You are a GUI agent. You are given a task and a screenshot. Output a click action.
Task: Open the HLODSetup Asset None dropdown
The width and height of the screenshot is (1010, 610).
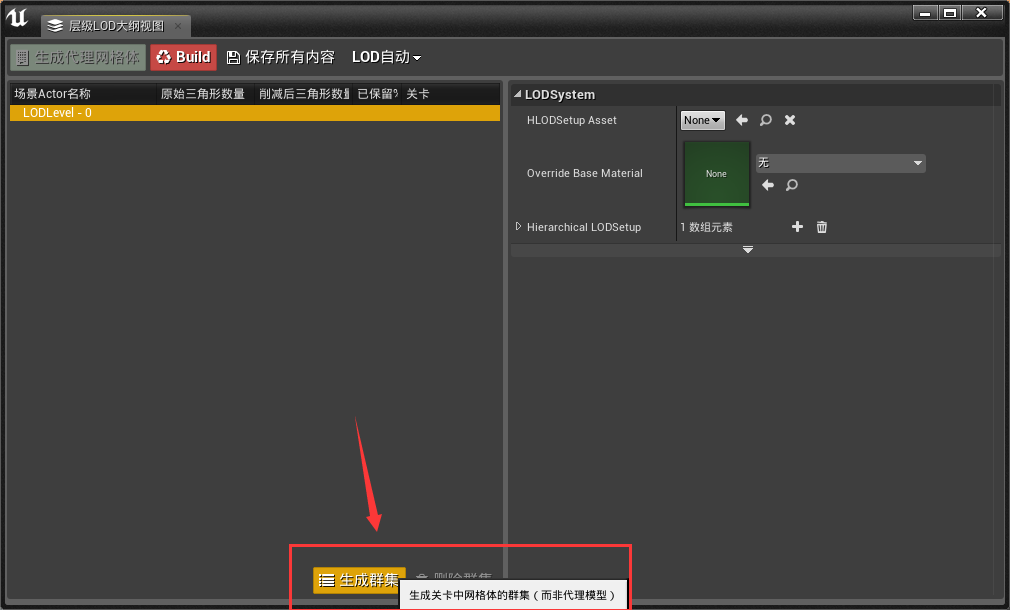point(703,120)
